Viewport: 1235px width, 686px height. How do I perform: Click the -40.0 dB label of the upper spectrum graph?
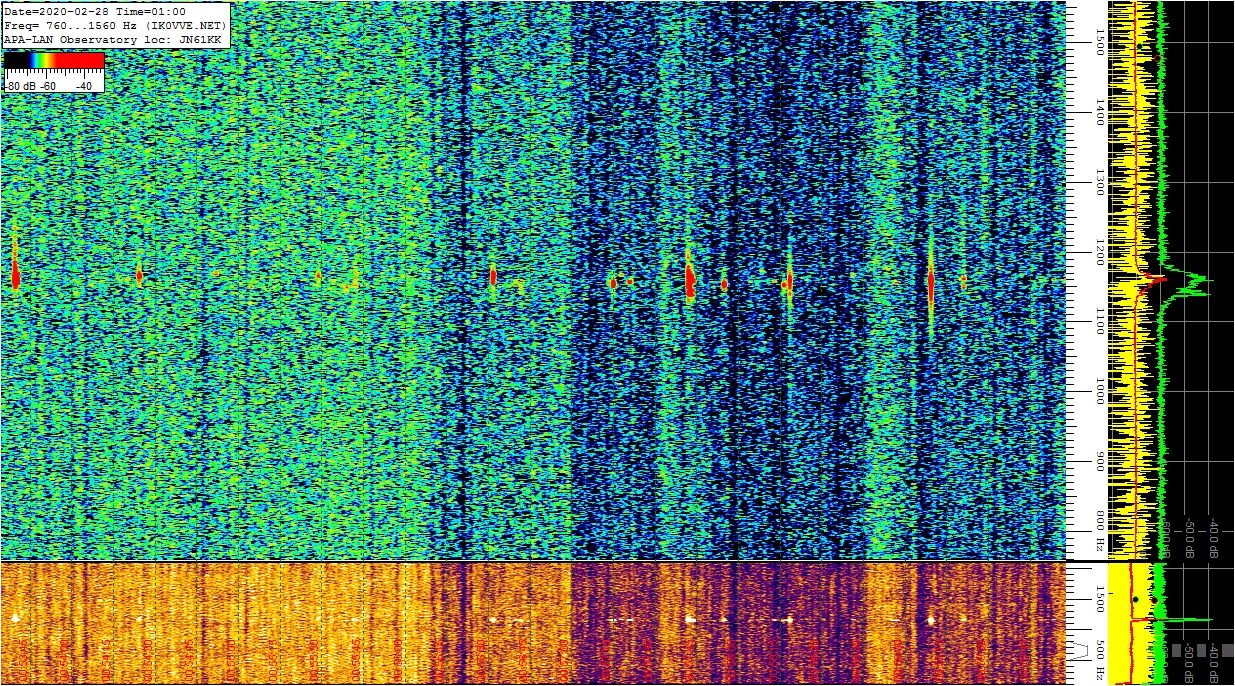(1214, 538)
